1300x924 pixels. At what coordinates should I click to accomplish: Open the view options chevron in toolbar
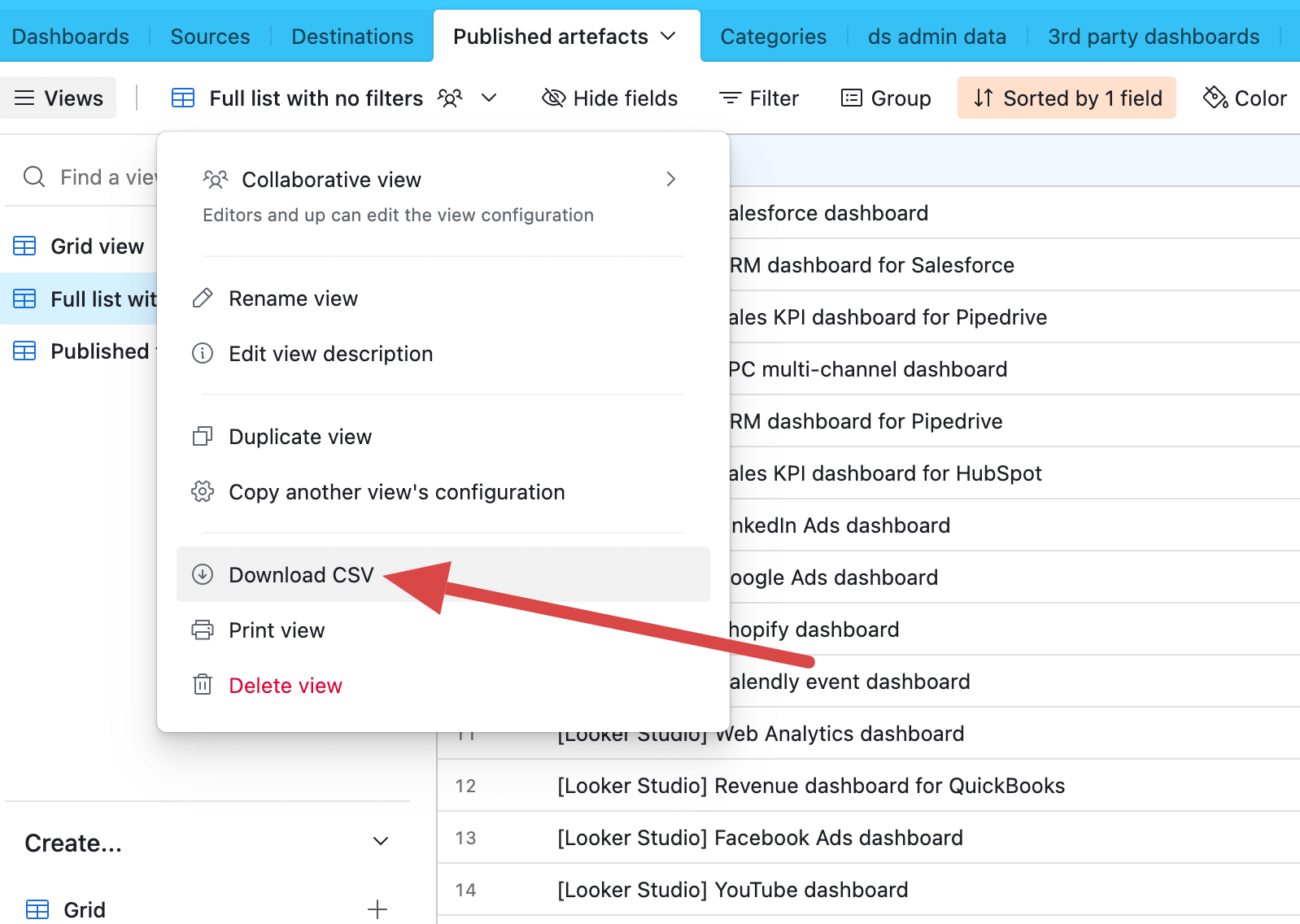489,98
